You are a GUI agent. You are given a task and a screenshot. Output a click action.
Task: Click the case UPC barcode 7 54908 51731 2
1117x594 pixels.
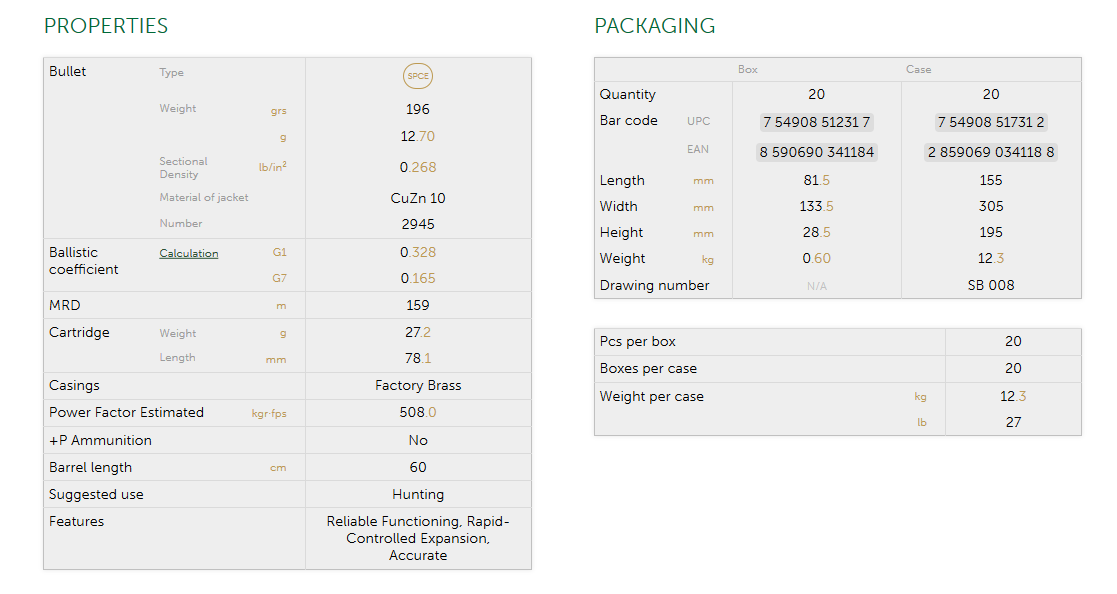coord(990,122)
